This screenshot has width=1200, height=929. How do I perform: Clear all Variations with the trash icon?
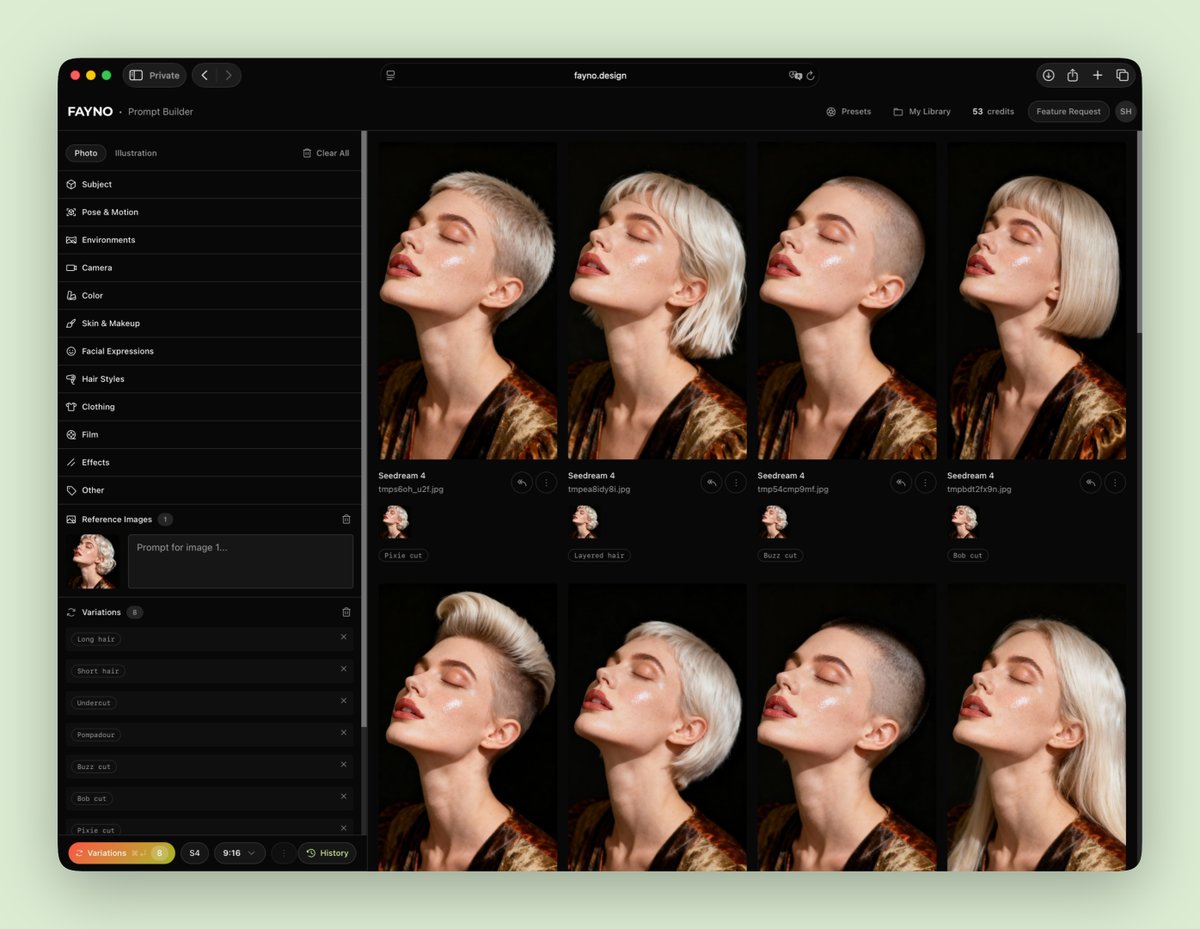pos(346,612)
